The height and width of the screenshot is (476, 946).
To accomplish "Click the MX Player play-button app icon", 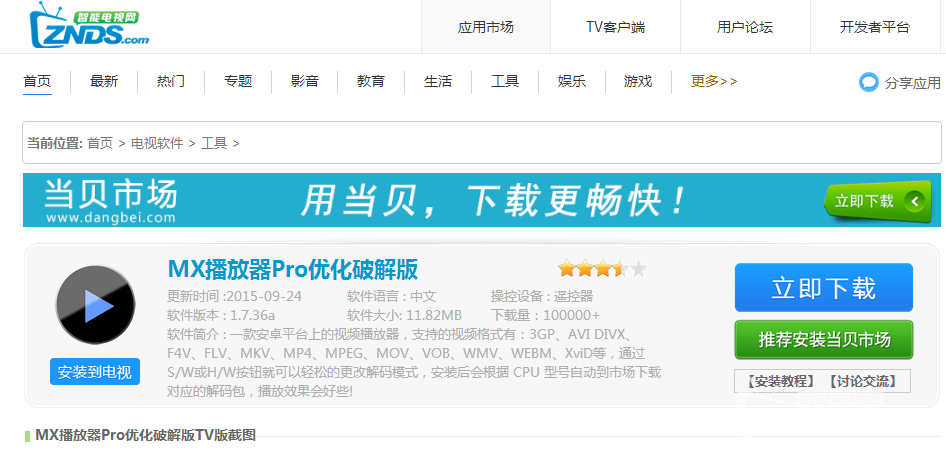I will 95,305.
